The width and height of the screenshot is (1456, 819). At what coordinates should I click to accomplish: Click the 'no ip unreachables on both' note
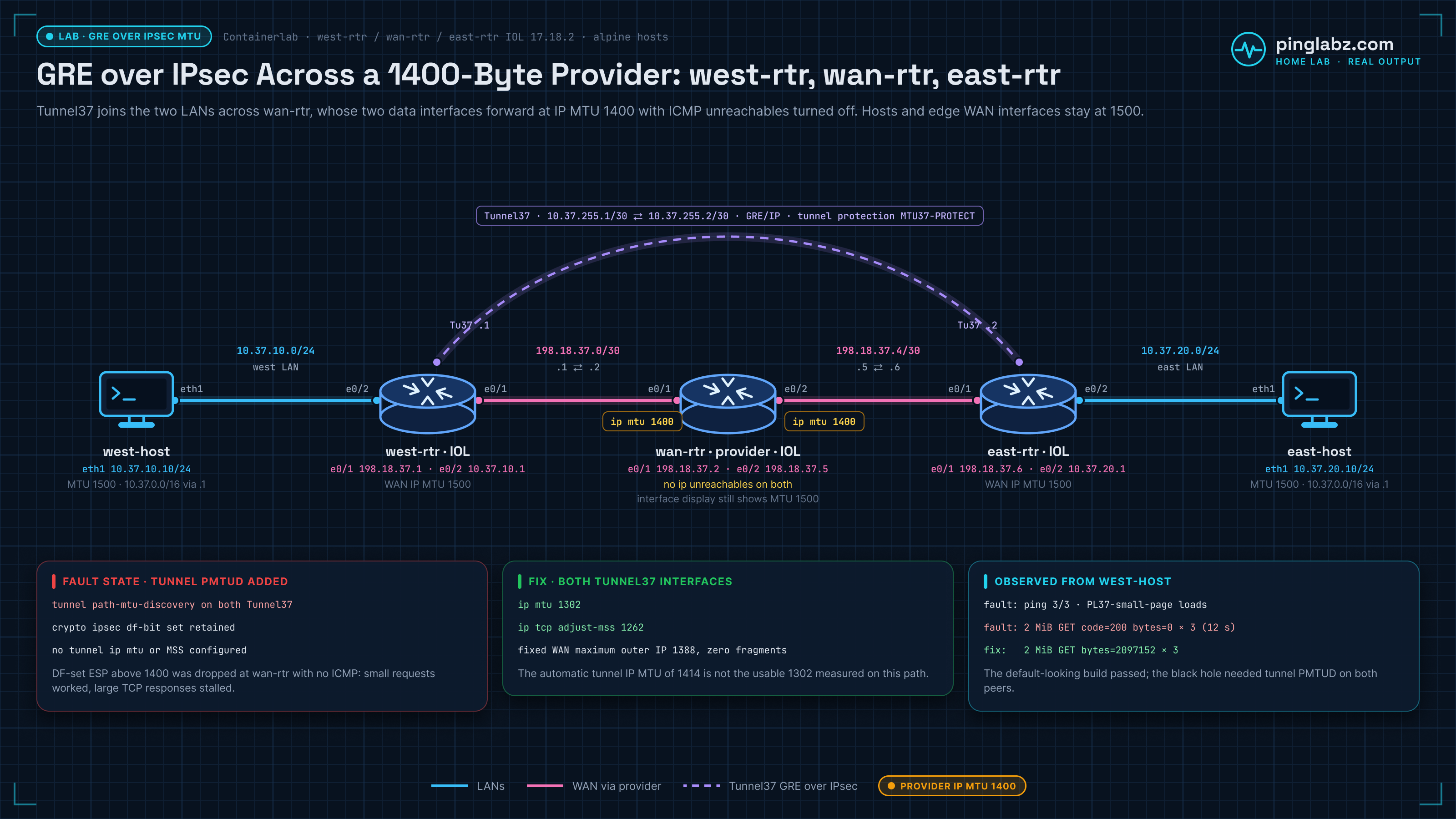[x=728, y=485]
